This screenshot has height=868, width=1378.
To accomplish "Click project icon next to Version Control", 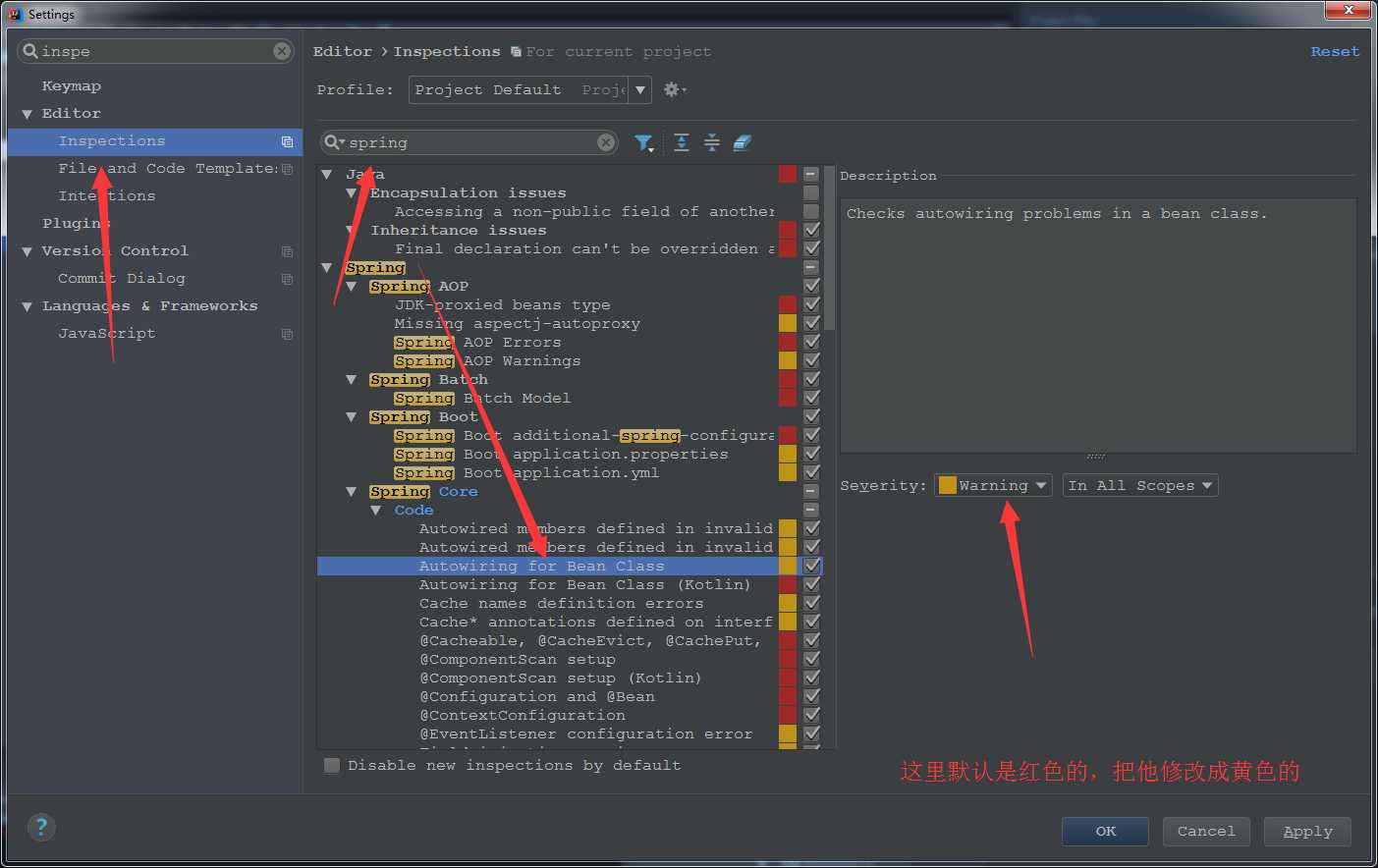I will (x=287, y=251).
